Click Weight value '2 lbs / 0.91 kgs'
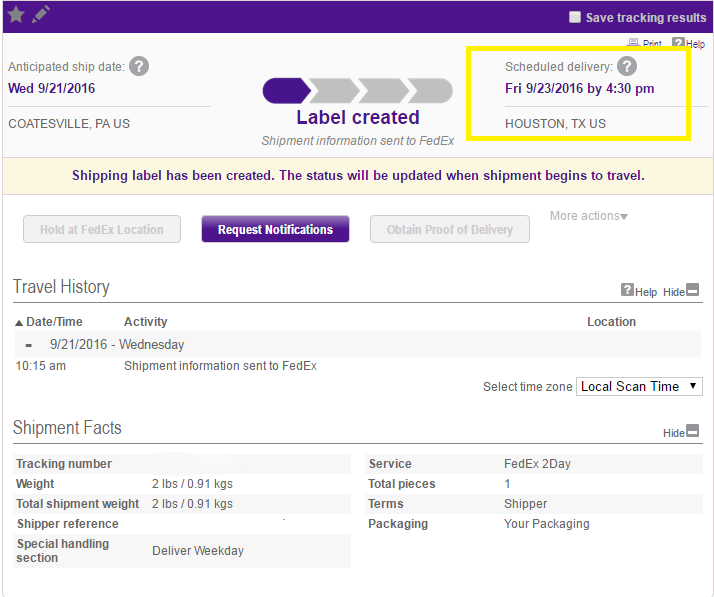 tap(192, 484)
